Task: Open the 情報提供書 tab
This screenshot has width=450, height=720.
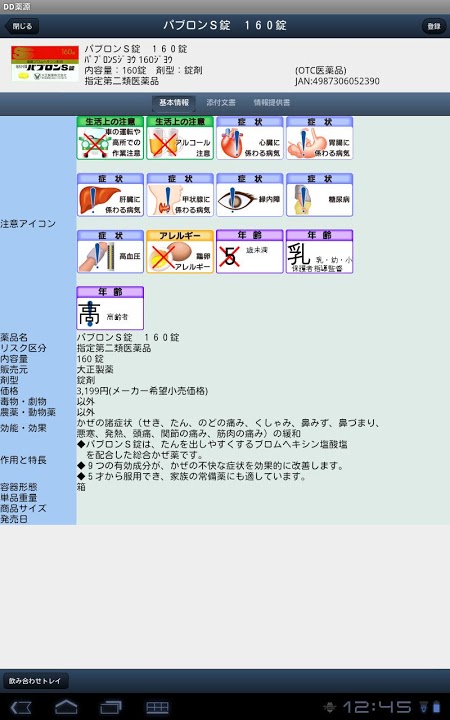Action: click(x=272, y=103)
